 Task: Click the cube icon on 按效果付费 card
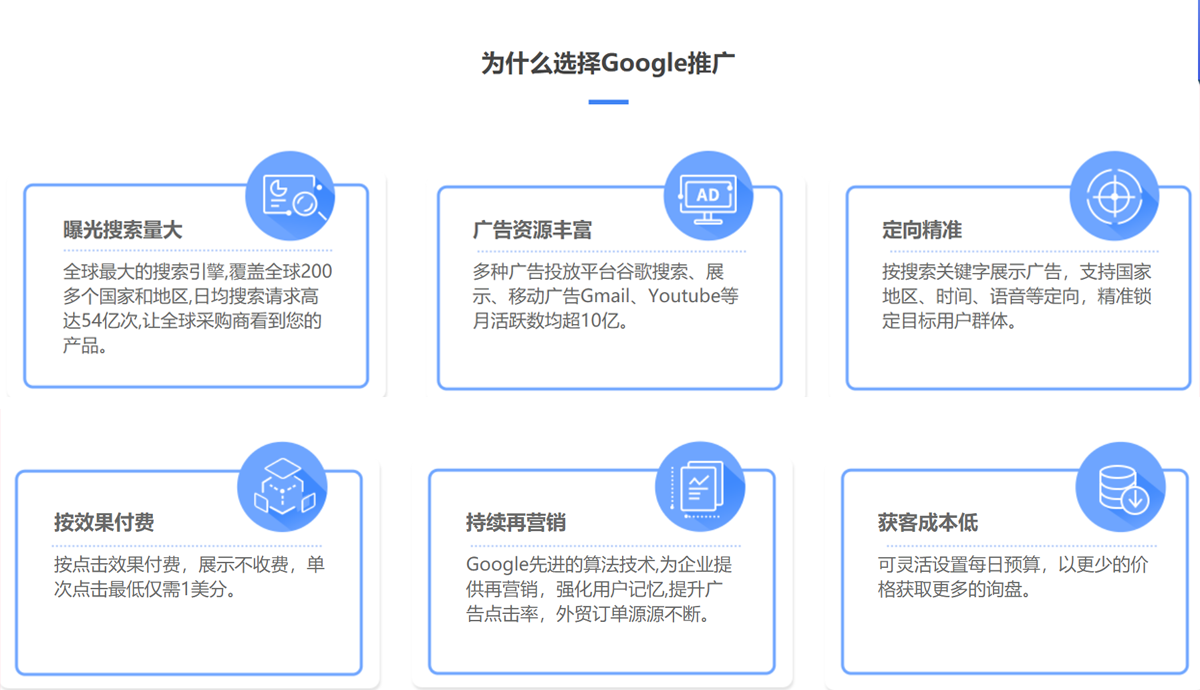[282, 487]
